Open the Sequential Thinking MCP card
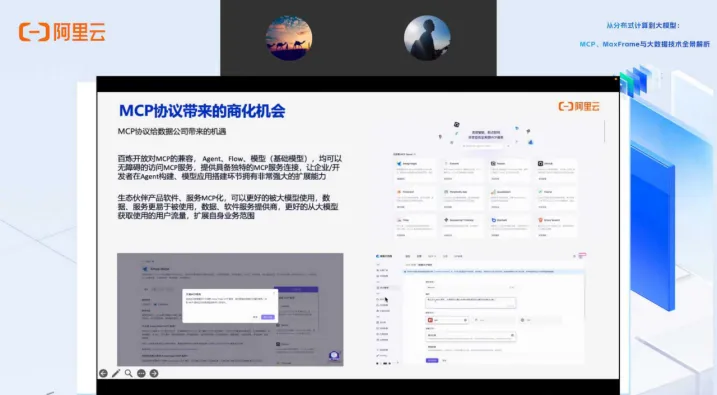 (462, 226)
